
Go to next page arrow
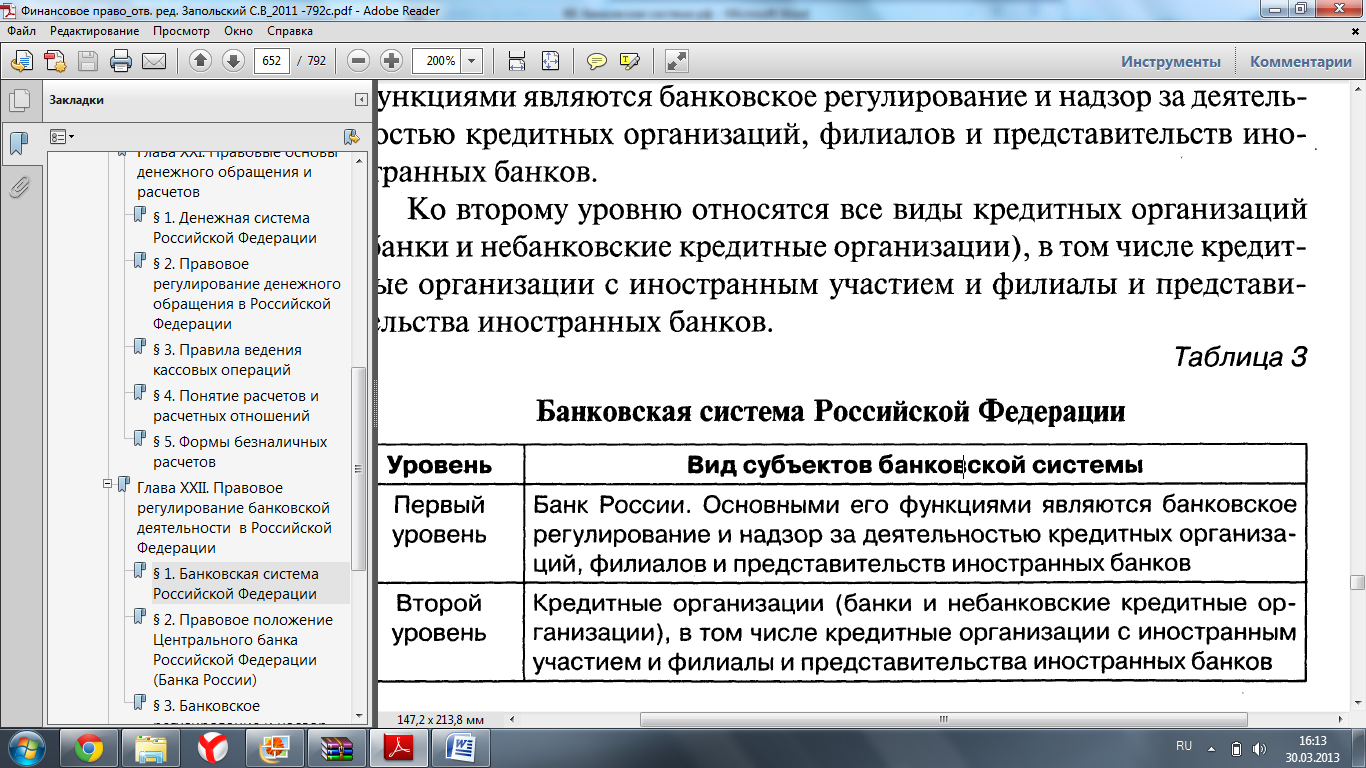pyautogui.click(x=233, y=61)
